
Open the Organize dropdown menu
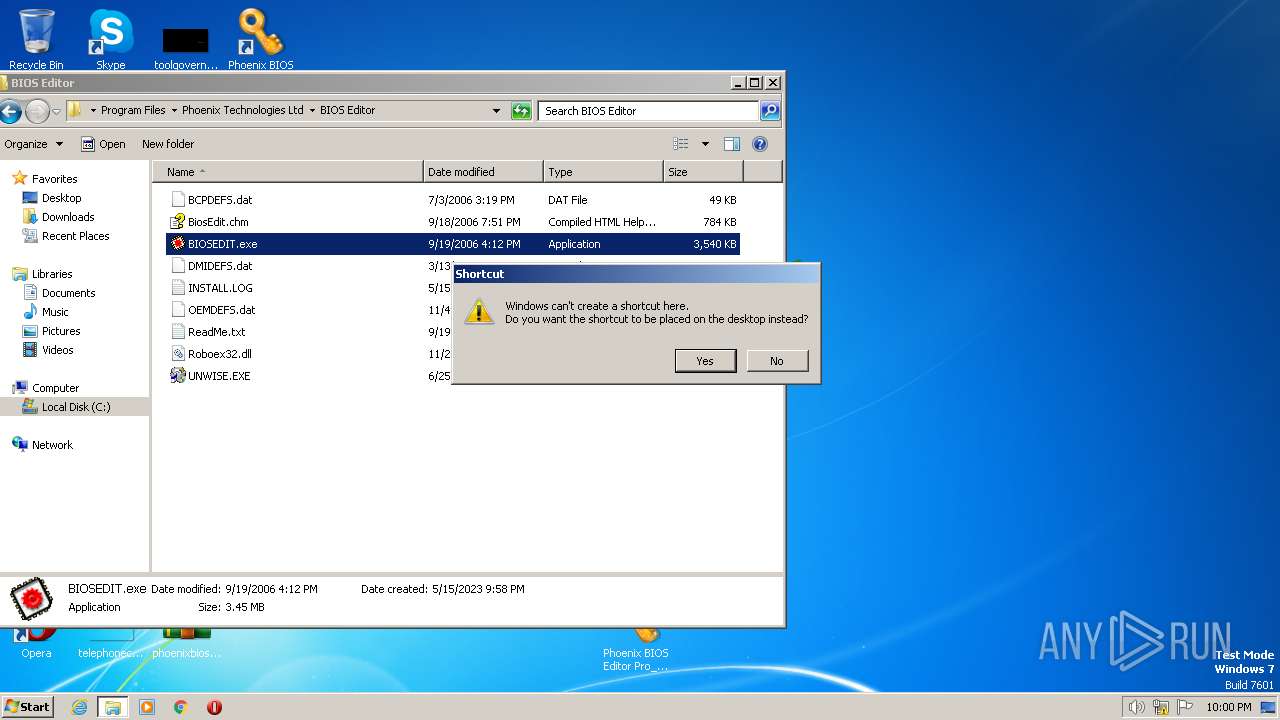33,144
